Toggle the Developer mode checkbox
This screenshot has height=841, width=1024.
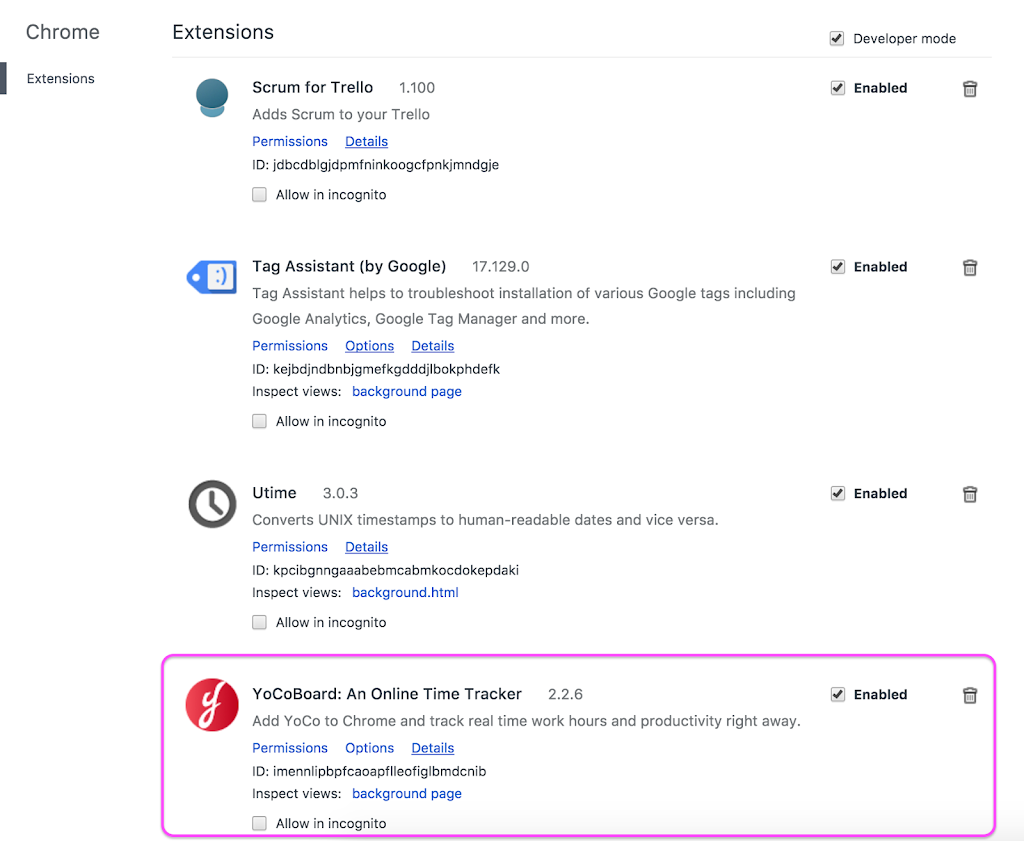click(837, 39)
